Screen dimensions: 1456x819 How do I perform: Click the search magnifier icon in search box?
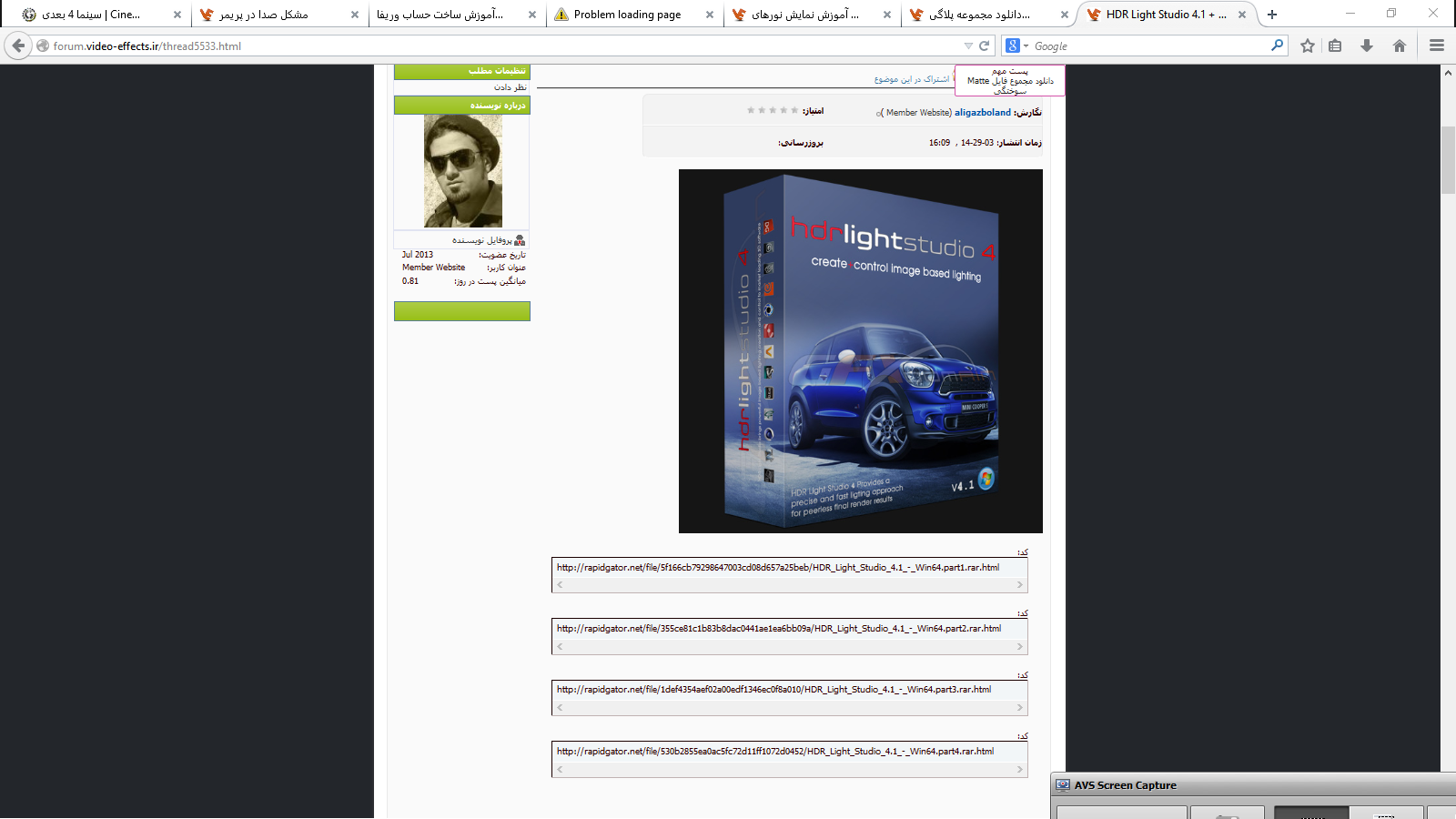coord(1277,45)
